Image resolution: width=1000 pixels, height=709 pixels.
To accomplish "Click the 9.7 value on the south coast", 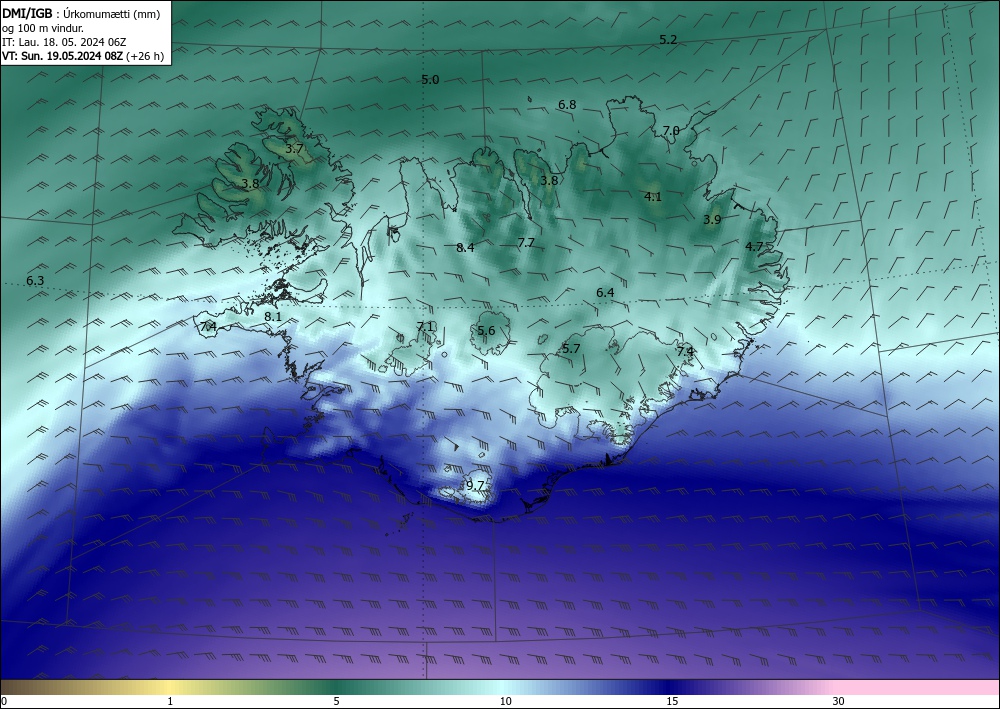I will coord(475,485).
